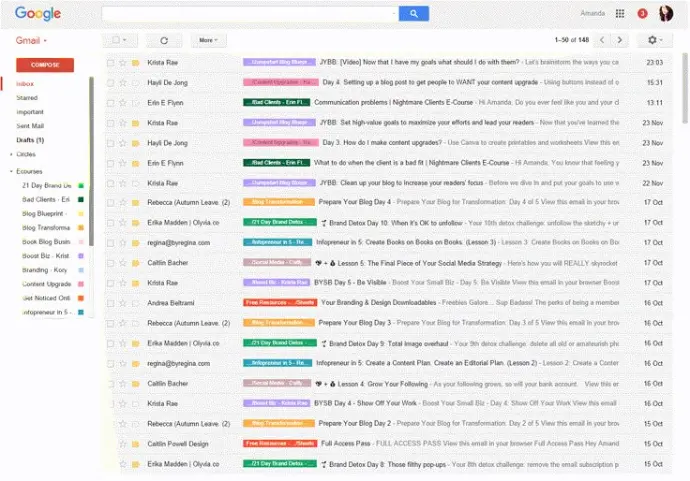Open the More actions dropdown
Image resolution: width=690 pixels, height=481 pixels.
point(208,40)
